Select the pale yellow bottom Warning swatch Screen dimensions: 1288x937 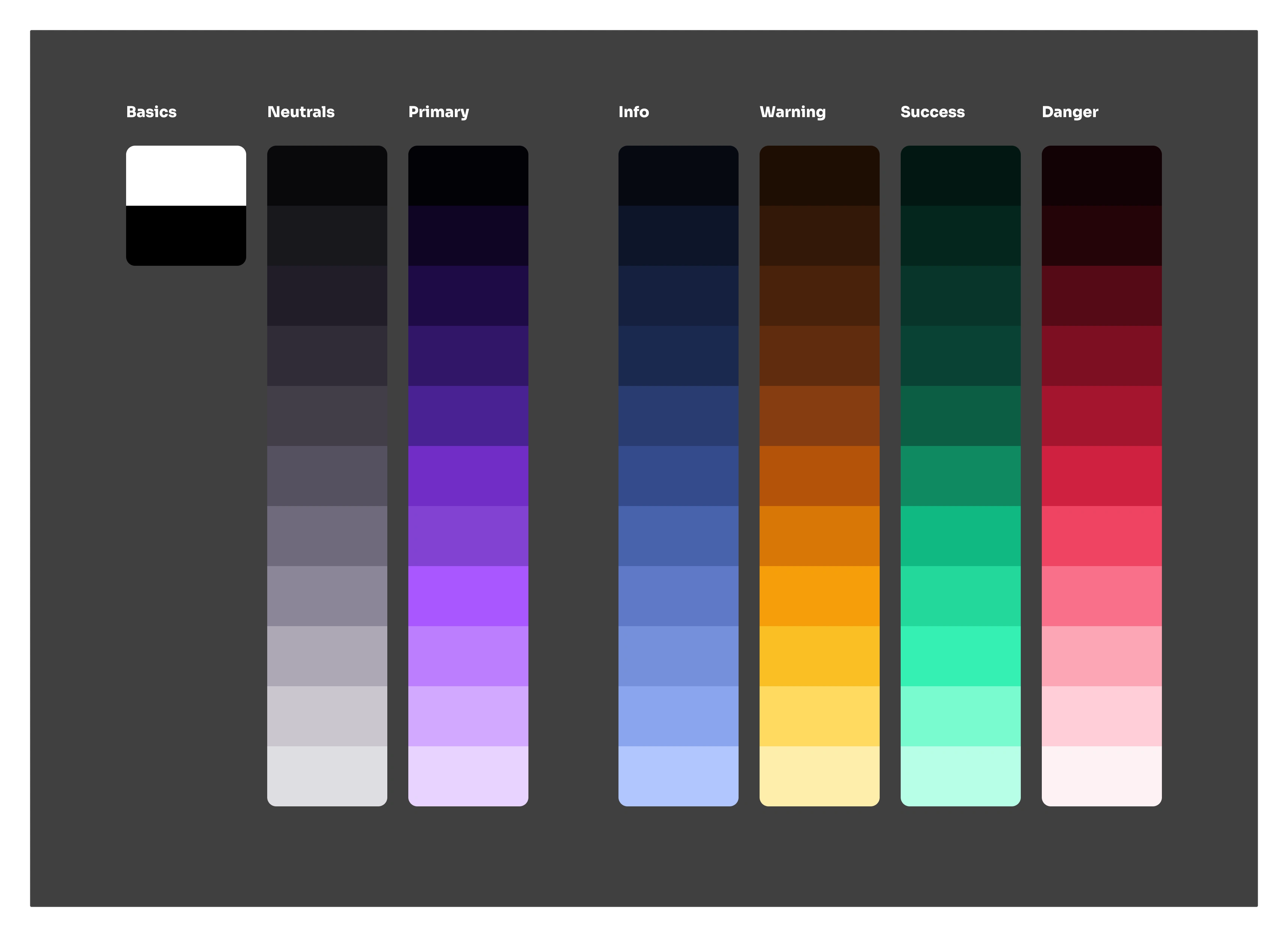click(x=820, y=776)
